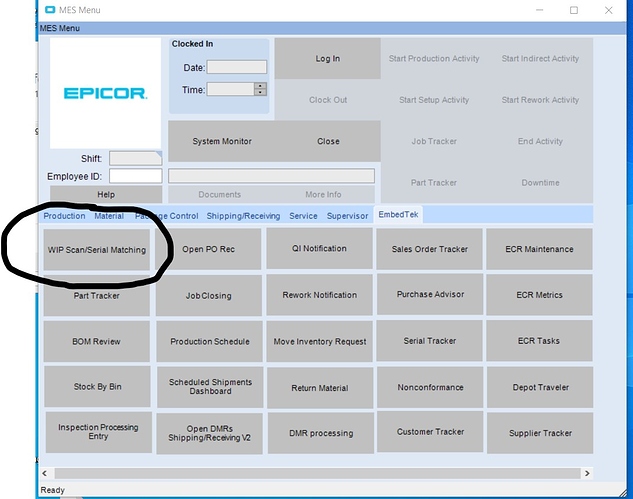Minimize the MES Menu window
Screen dimensions: 633x499
539,10
